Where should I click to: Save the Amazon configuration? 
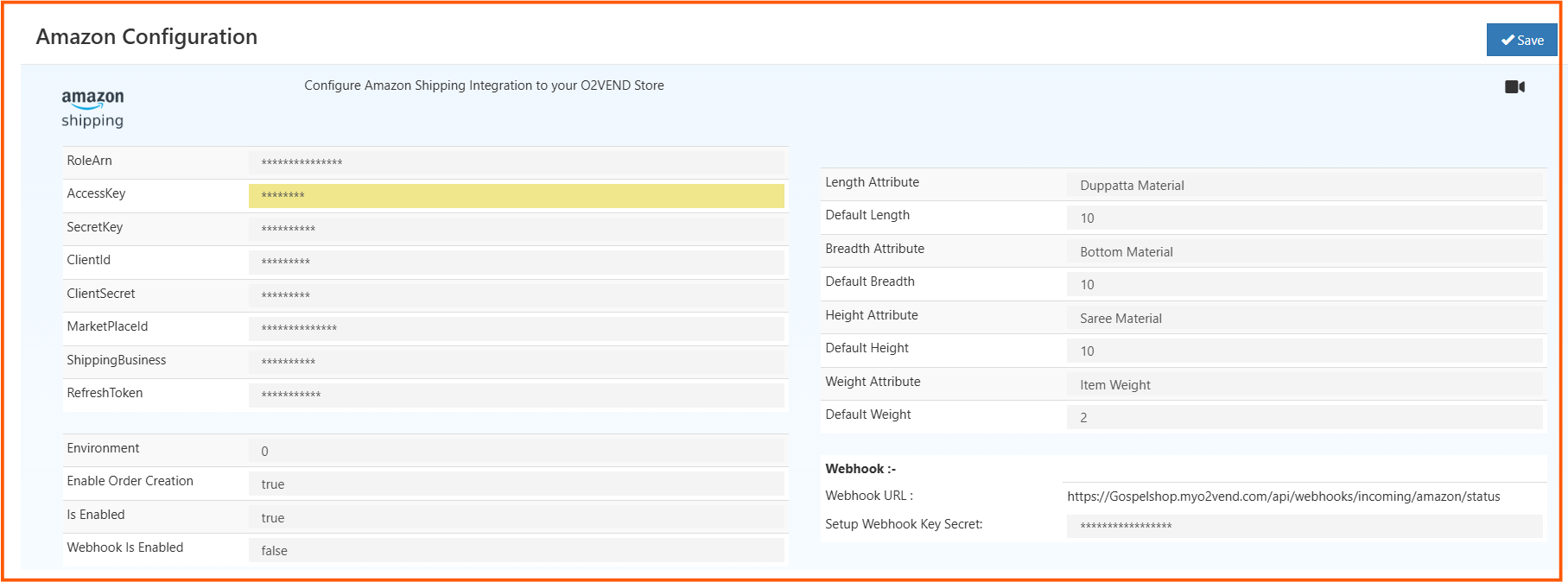pyautogui.click(x=1521, y=40)
